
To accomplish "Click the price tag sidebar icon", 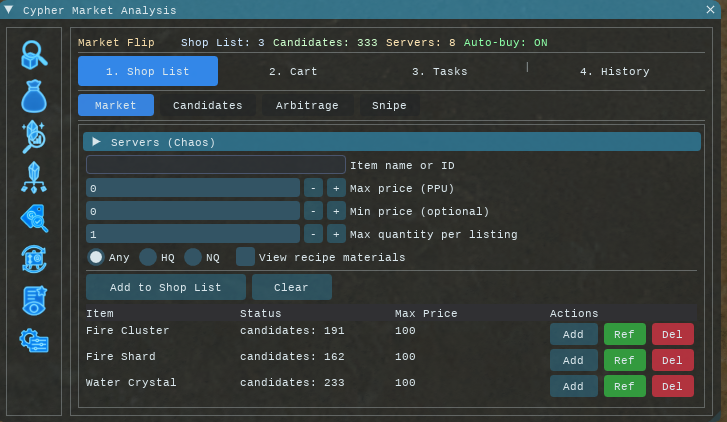I will (35, 218).
